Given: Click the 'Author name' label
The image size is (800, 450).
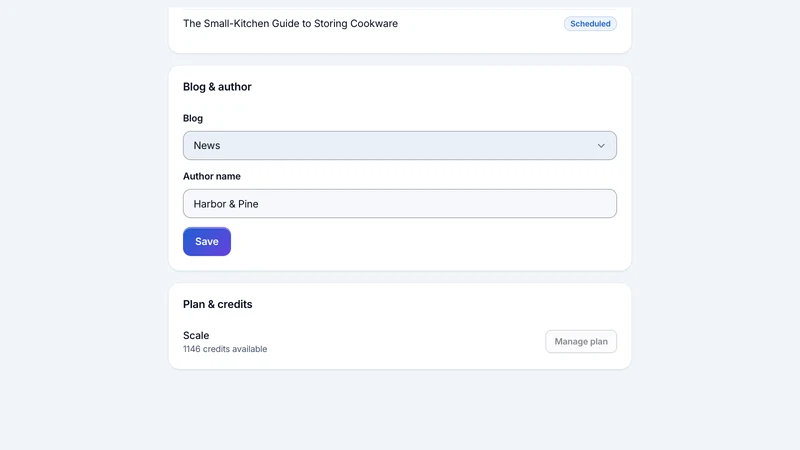Looking at the screenshot, I should (x=212, y=176).
